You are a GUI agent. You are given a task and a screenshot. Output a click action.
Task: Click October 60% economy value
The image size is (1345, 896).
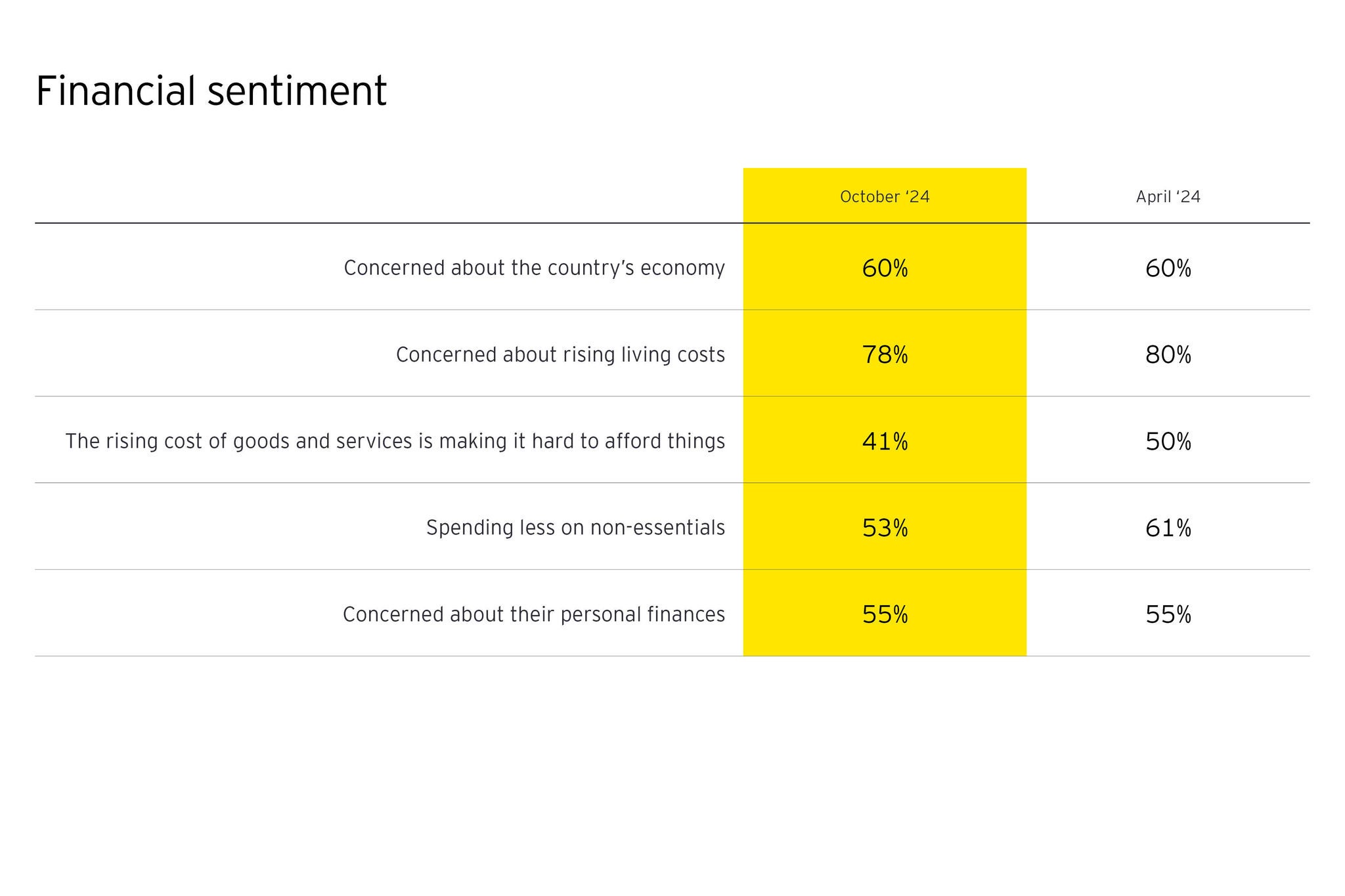click(885, 268)
